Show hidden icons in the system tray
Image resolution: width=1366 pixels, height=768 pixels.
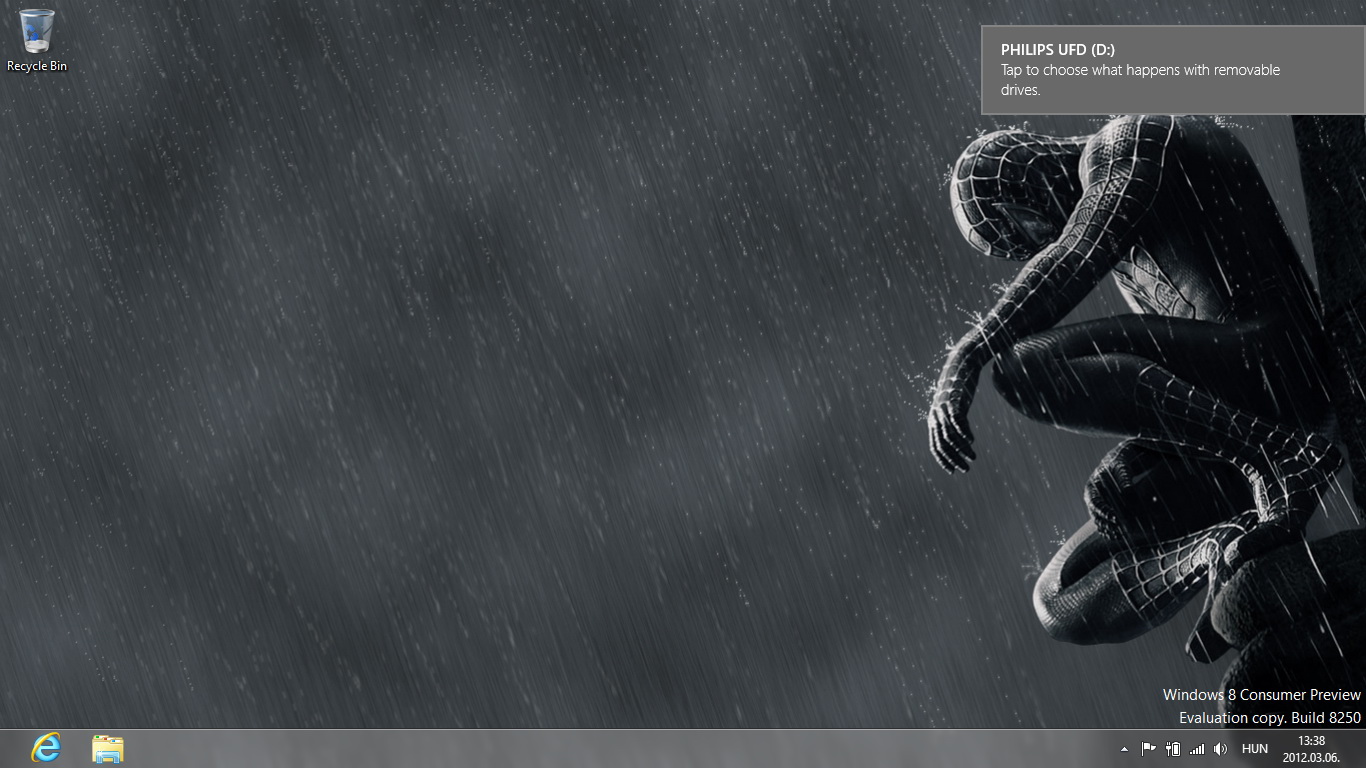pyautogui.click(x=1124, y=749)
